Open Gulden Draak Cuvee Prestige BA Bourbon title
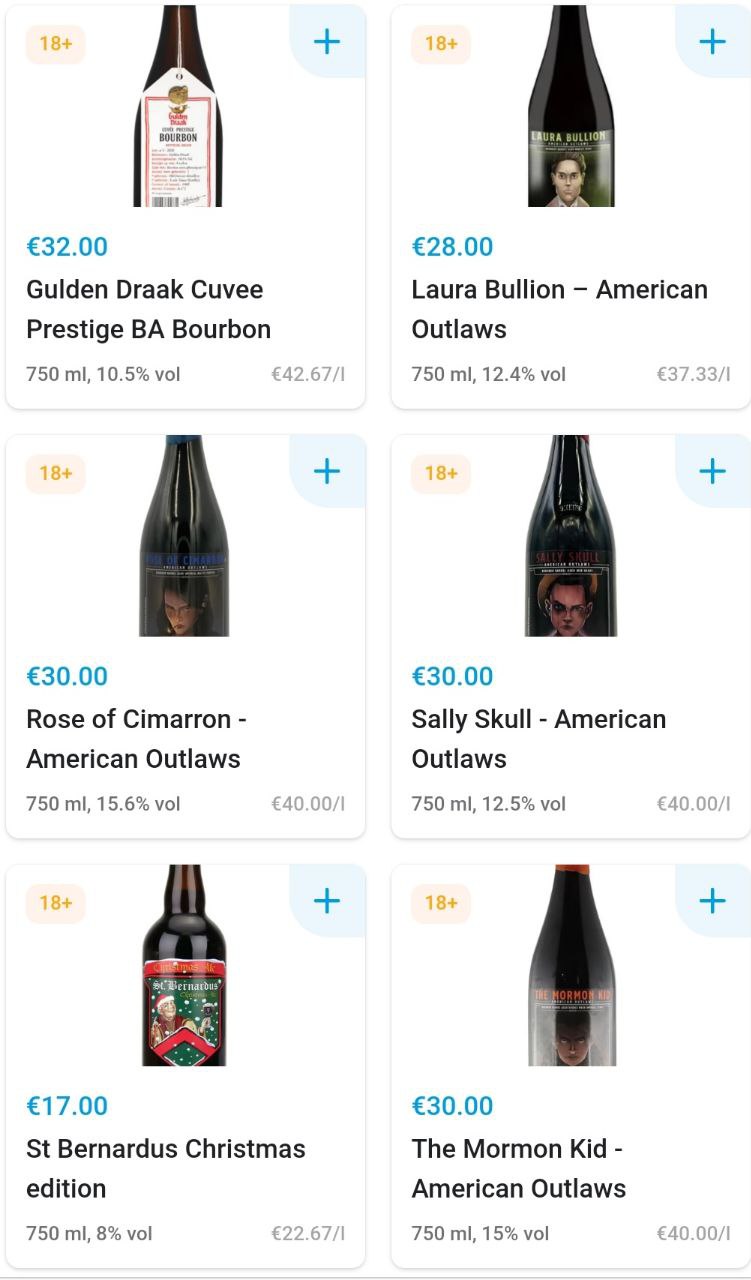Image resolution: width=751 pixels, height=1280 pixels. coord(148,309)
